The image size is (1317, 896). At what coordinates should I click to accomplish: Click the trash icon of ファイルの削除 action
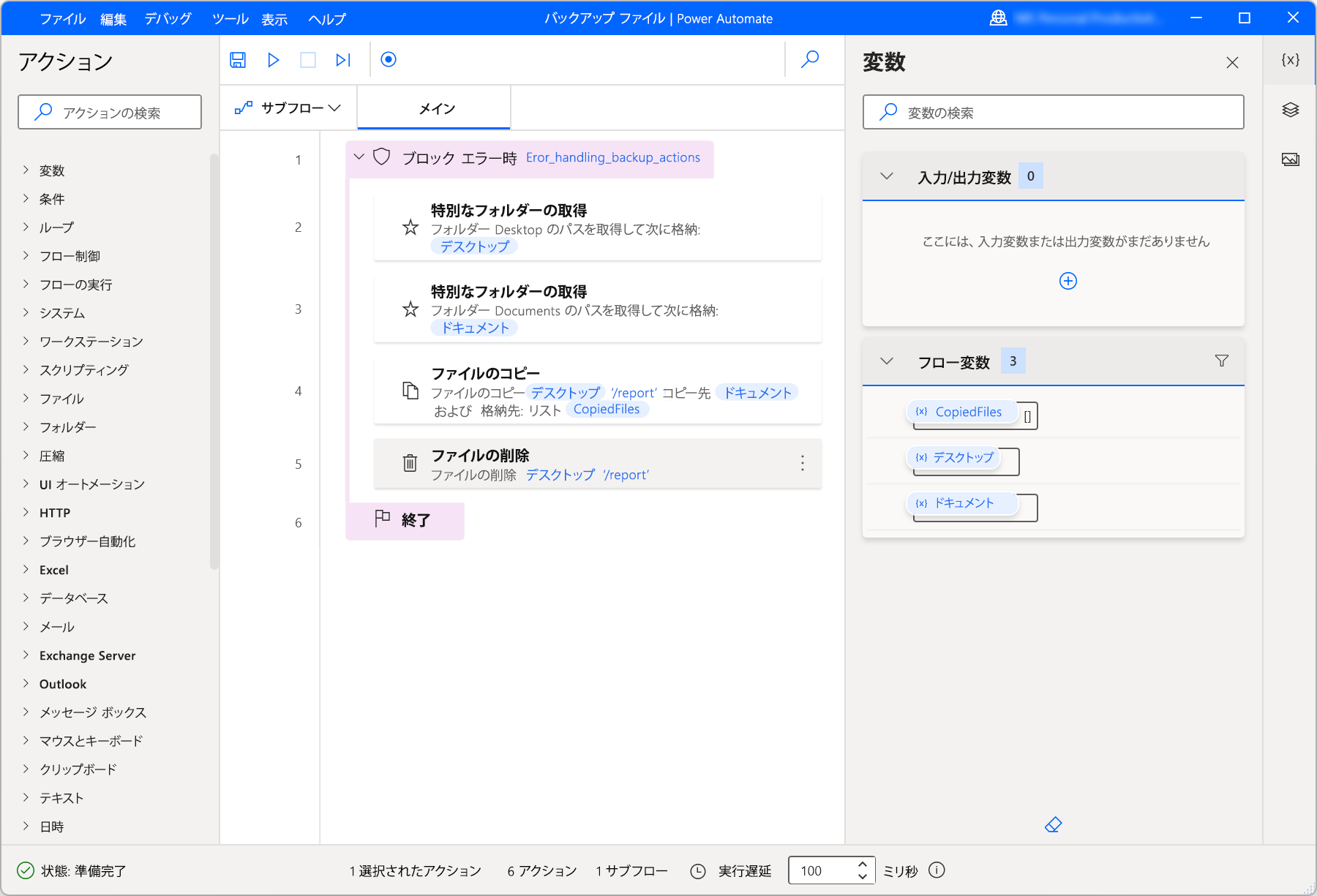pyautogui.click(x=410, y=463)
